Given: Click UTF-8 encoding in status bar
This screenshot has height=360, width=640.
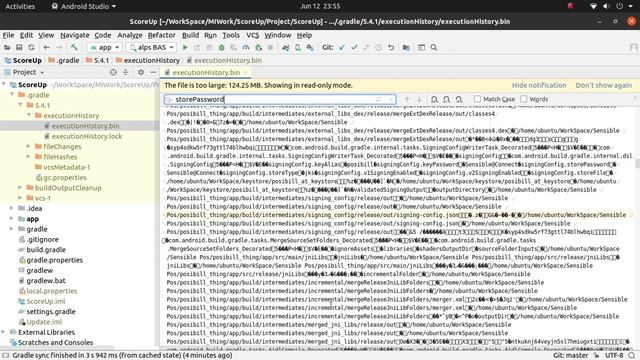Looking at the screenshot, I should (x=614, y=355).
